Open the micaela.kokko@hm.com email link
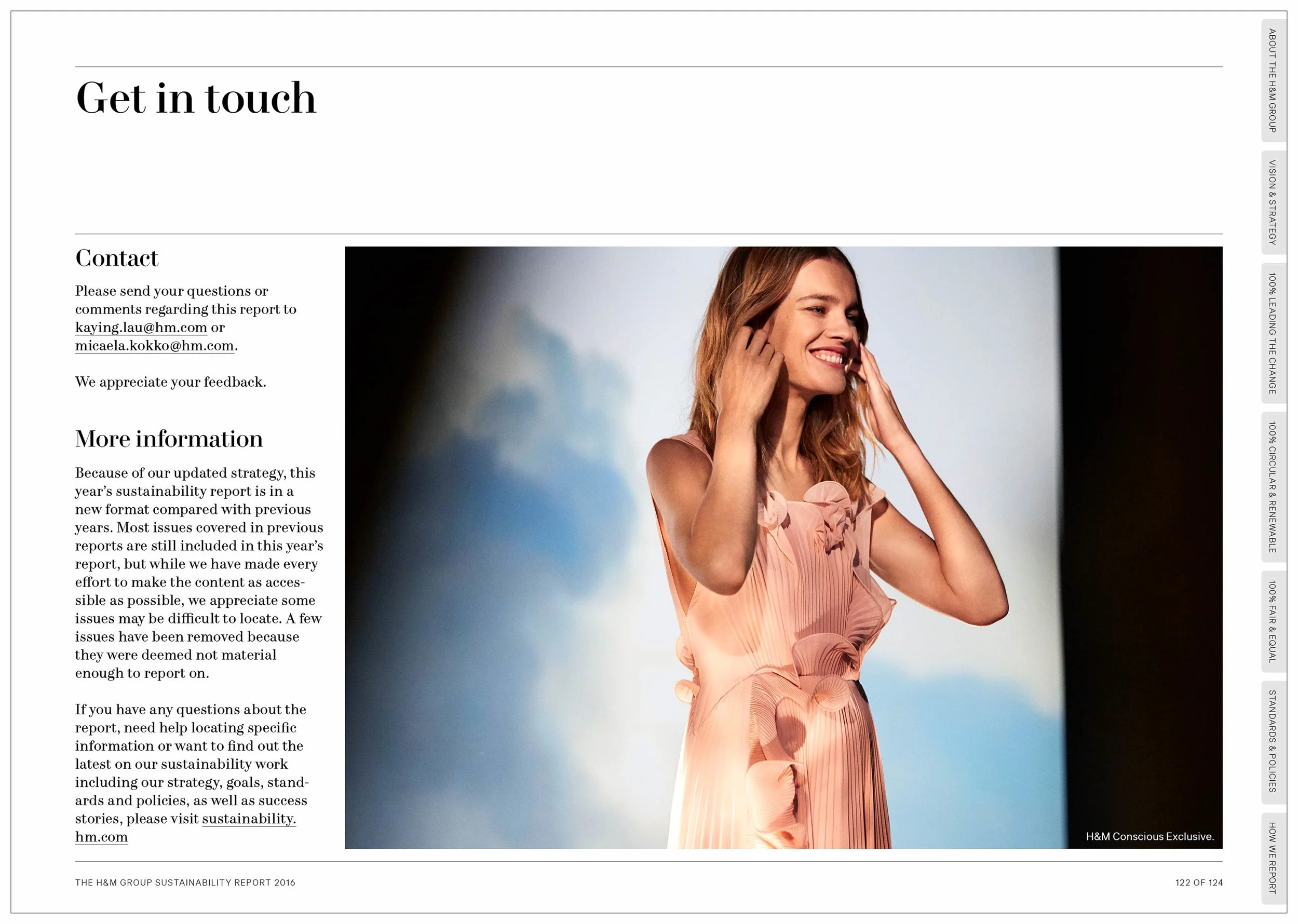1298x924 pixels. pyautogui.click(x=154, y=346)
